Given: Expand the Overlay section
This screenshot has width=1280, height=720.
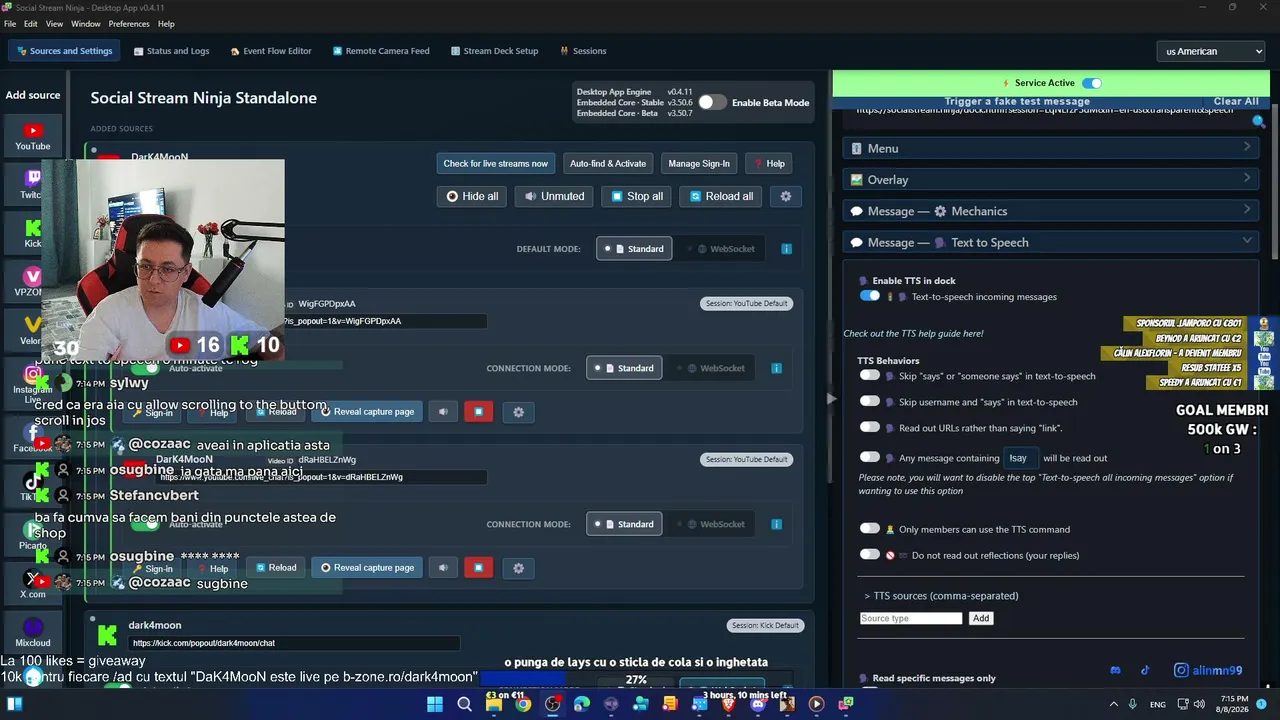Looking at the screenshot, I should (1050, 180).
